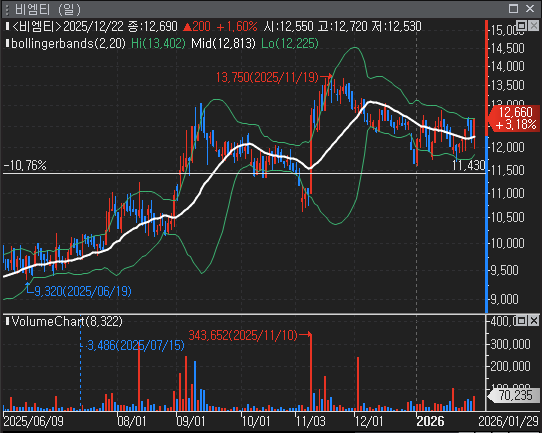Click the low price 저:12,530
Image resolution: width=542 pixels, height=433 pixels.
[x=396, y=26]
